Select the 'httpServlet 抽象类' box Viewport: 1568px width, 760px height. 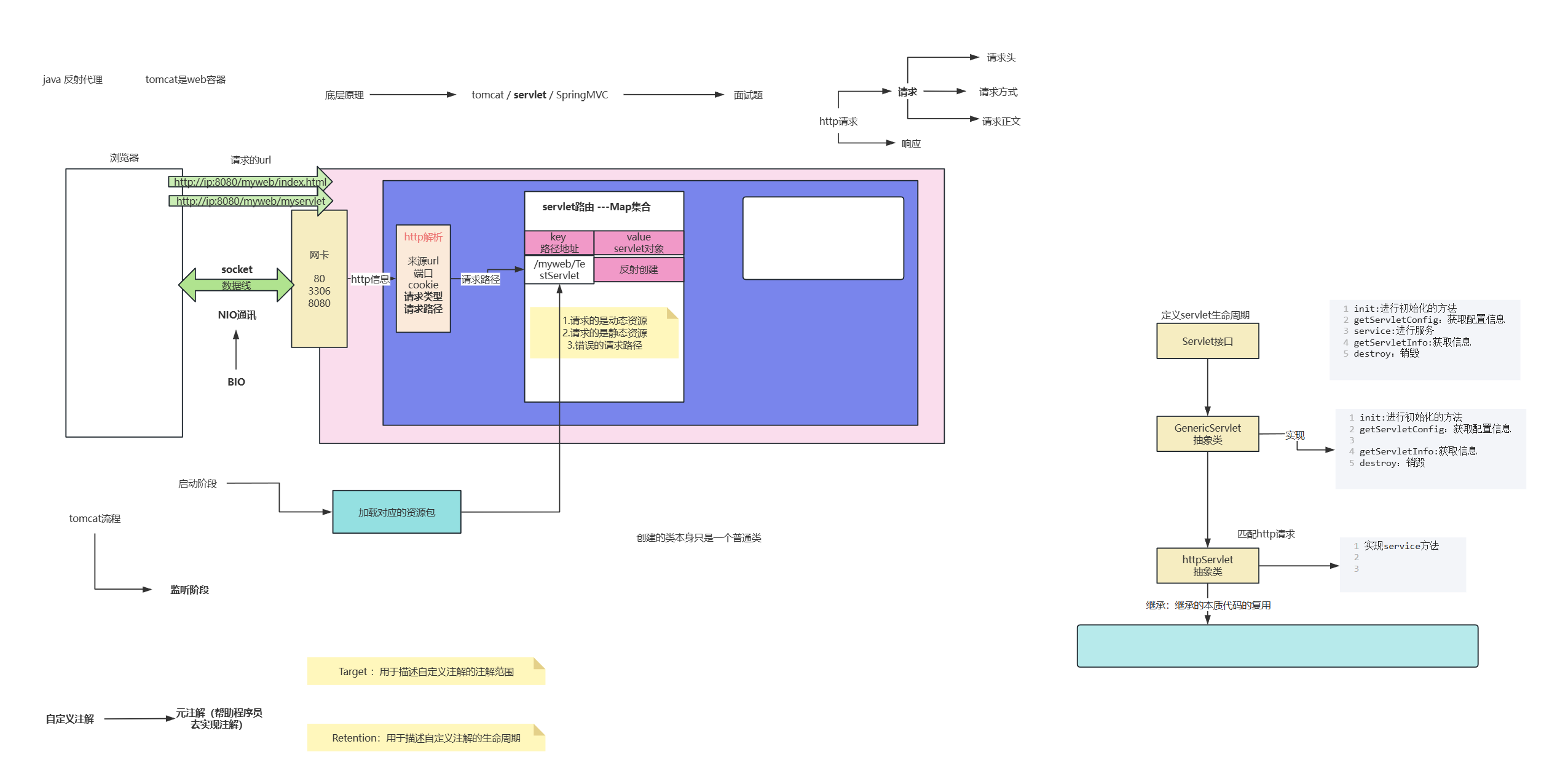pyautogui.click(x=1208, y=566)
